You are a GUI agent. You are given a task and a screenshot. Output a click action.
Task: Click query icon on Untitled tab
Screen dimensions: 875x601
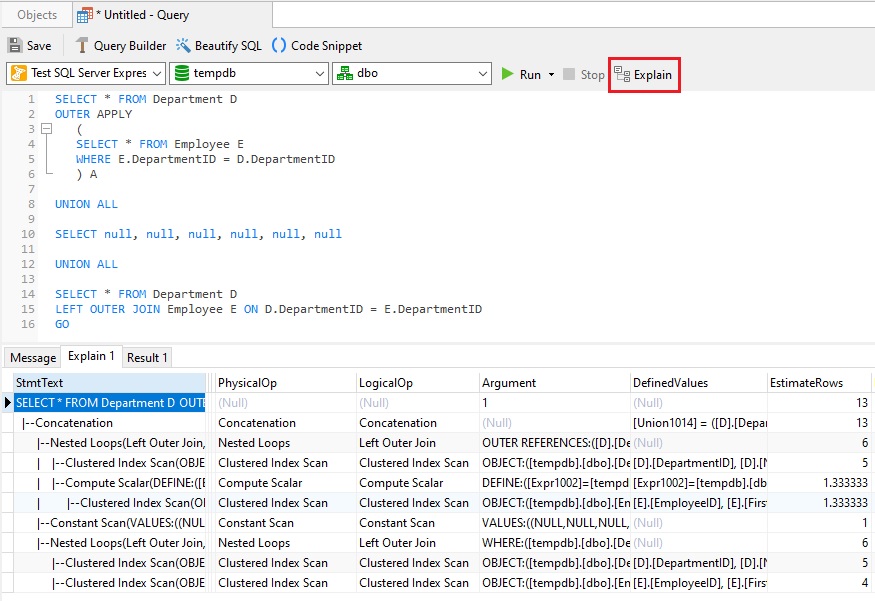84,15
